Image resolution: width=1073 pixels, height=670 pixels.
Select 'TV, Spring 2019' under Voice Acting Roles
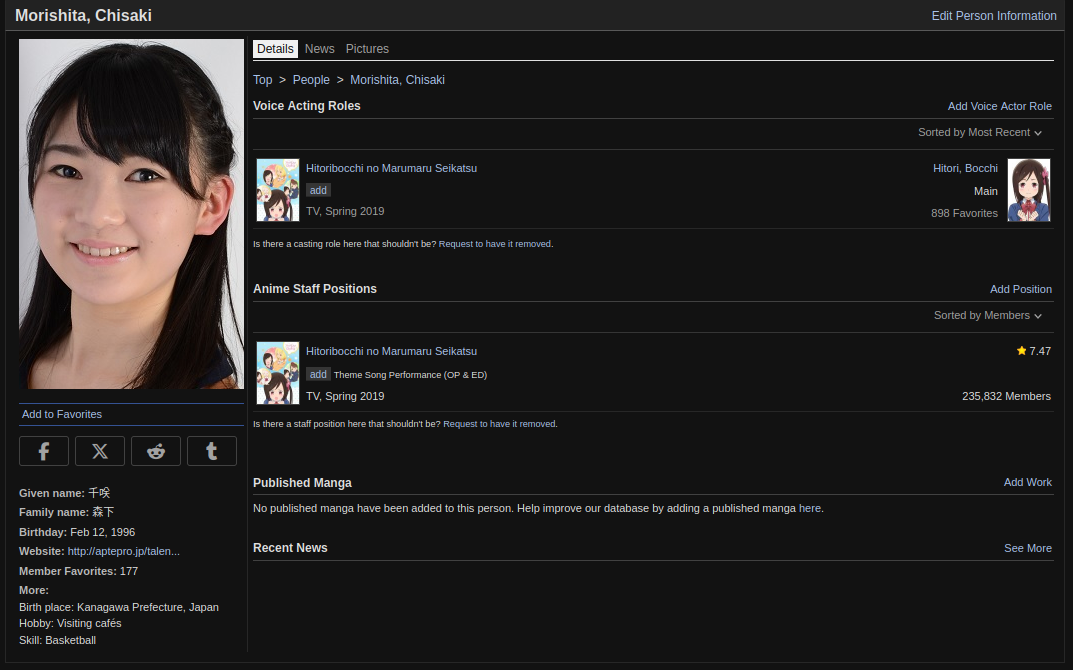pyautogui.click(x=345, y=211)
